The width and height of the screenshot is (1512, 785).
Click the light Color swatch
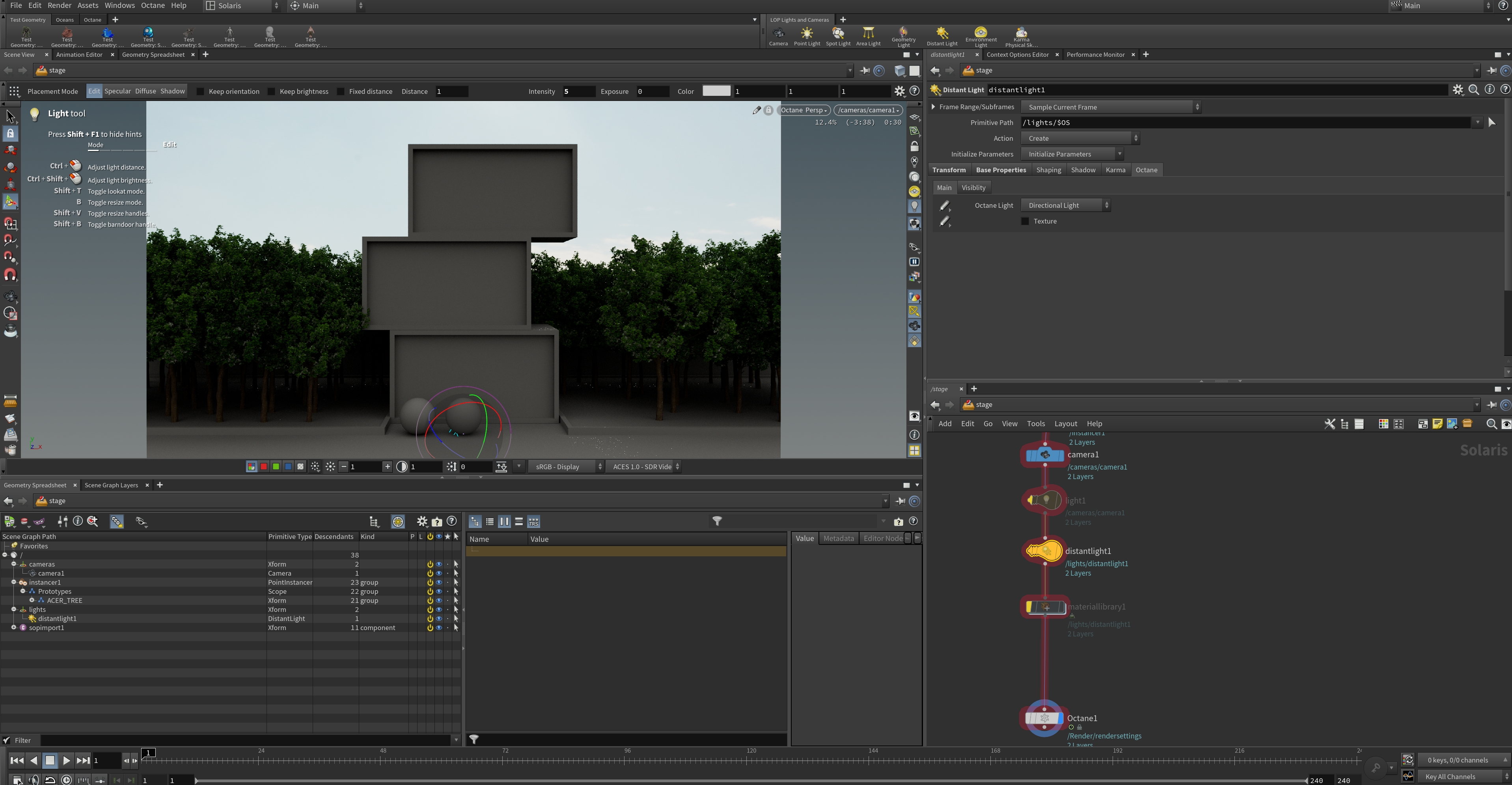point(716,91)
